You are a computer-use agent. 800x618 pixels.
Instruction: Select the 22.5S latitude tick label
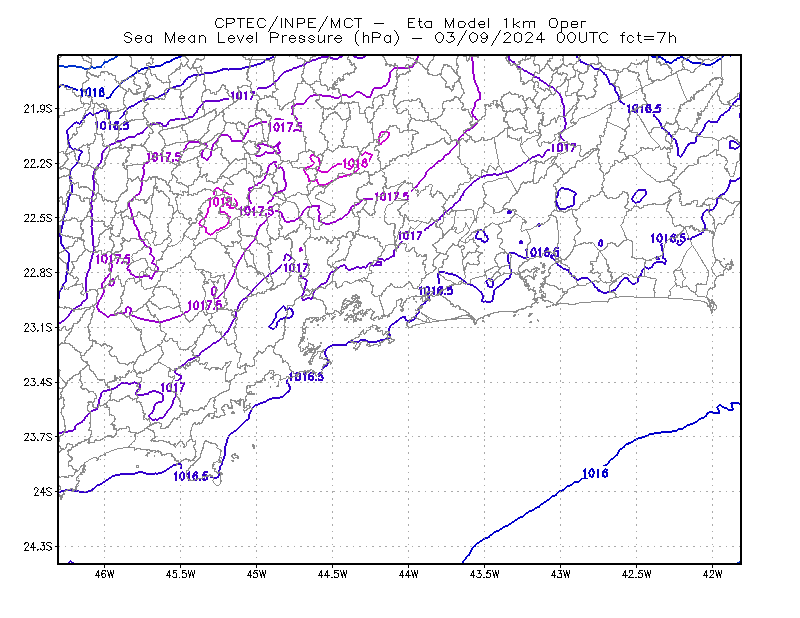38,218
